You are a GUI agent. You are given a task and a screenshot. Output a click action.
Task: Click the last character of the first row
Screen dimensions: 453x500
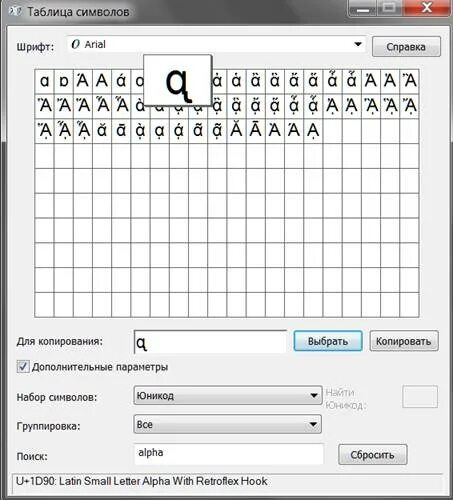[410, 82]
